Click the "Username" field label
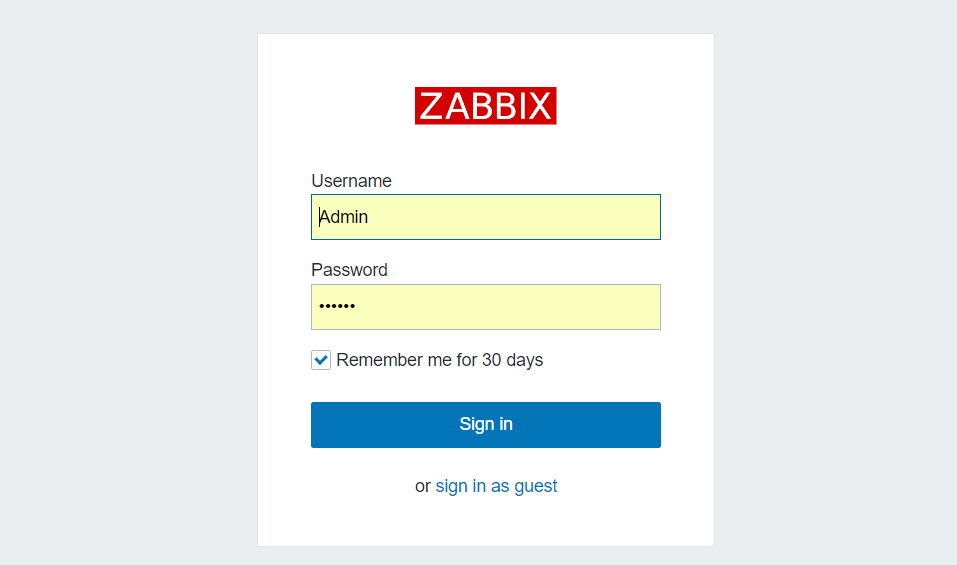 tap(351, 181)
